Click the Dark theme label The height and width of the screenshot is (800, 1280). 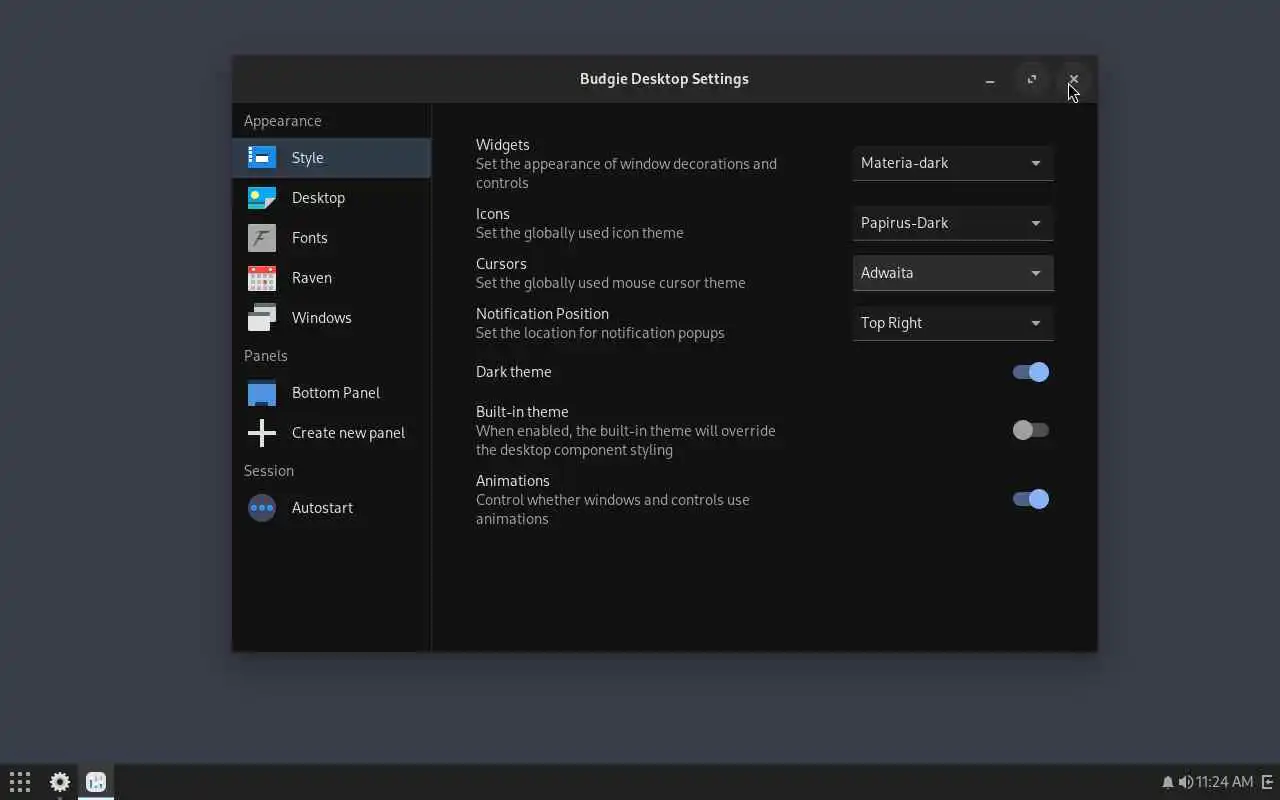514,372
